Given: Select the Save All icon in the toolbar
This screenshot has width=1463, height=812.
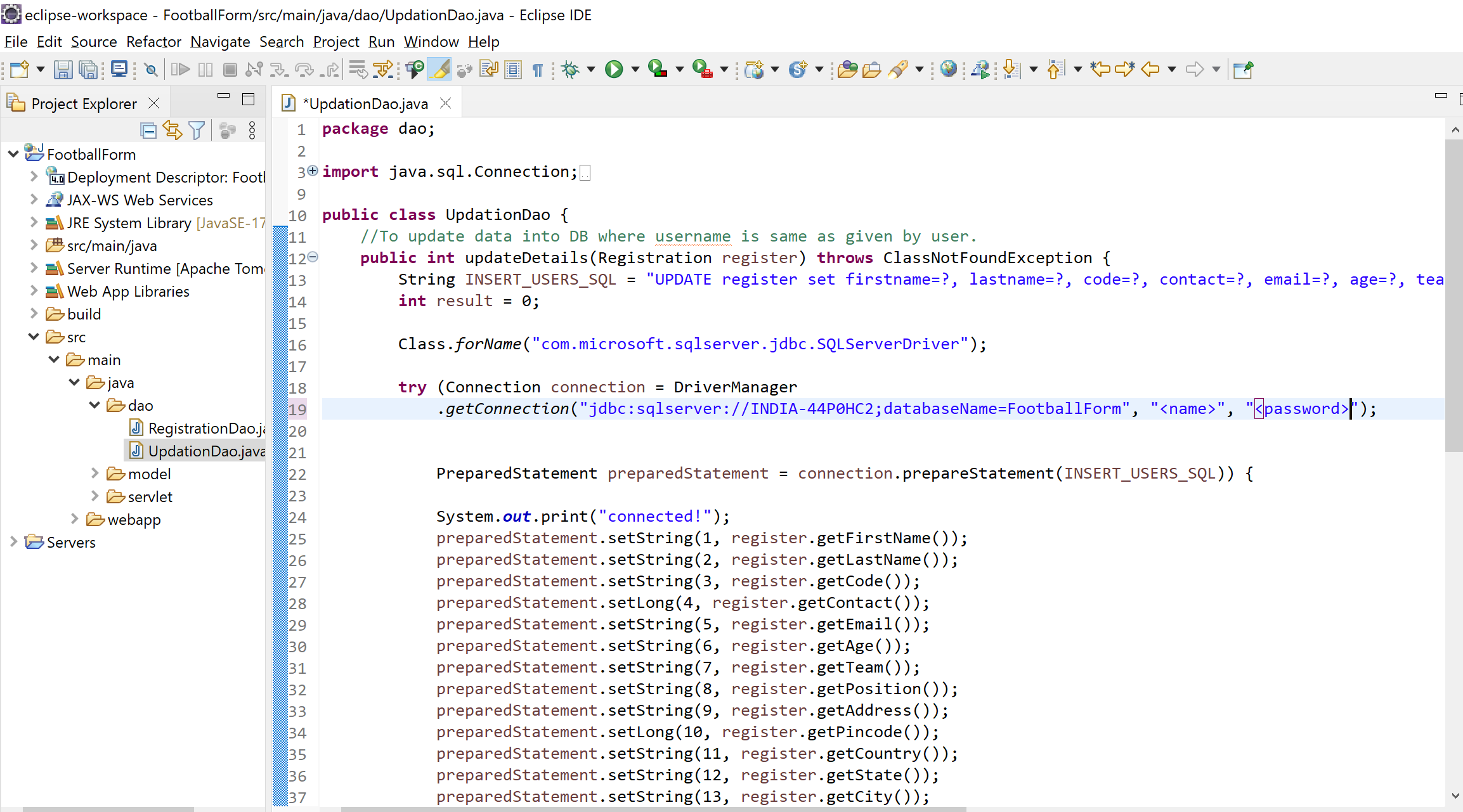Looking at the screenshot, I should click(88, 69).
